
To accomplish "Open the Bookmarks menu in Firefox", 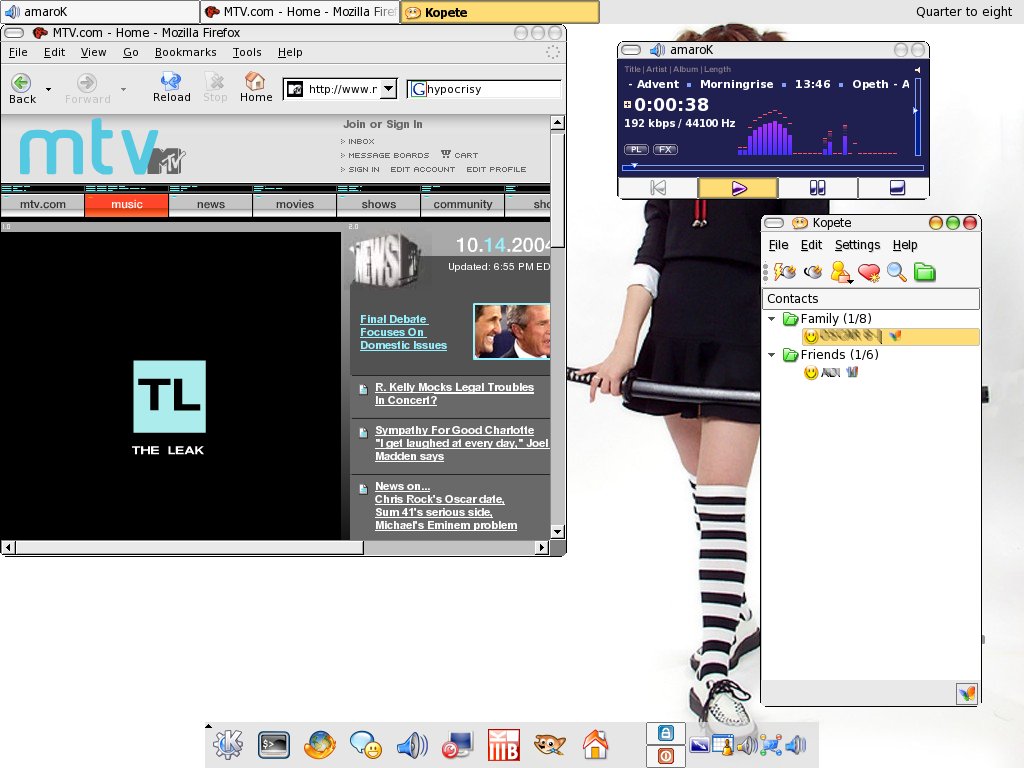I will click(x=185, y=52).
